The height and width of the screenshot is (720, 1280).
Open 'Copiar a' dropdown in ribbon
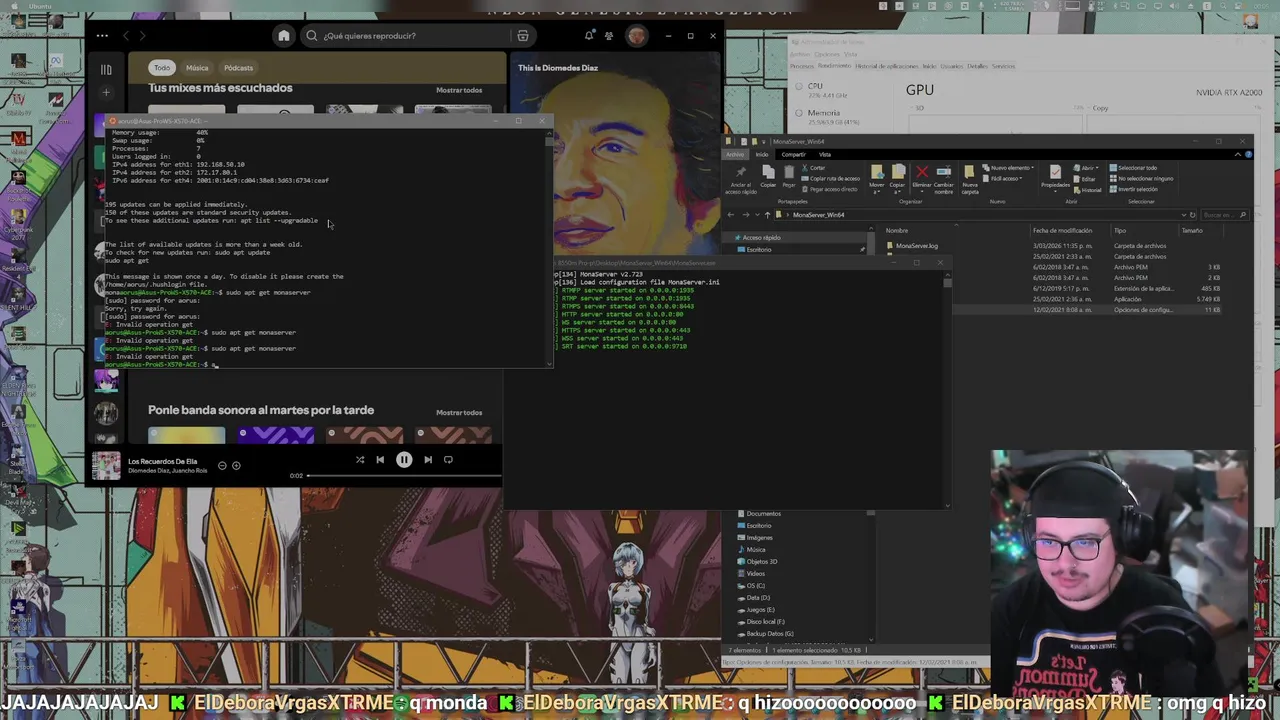[x=897, y=180]
